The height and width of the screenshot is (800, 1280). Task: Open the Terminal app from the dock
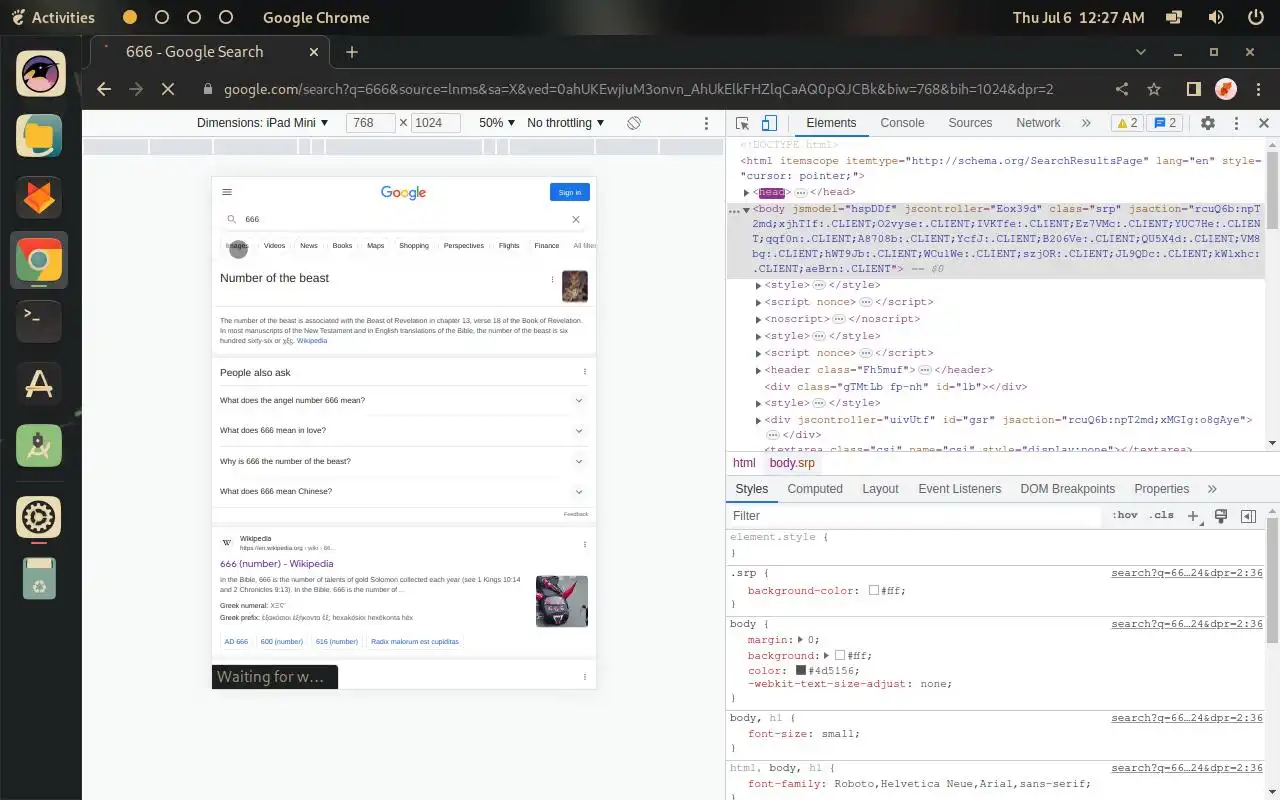click(x=39, y=319)
